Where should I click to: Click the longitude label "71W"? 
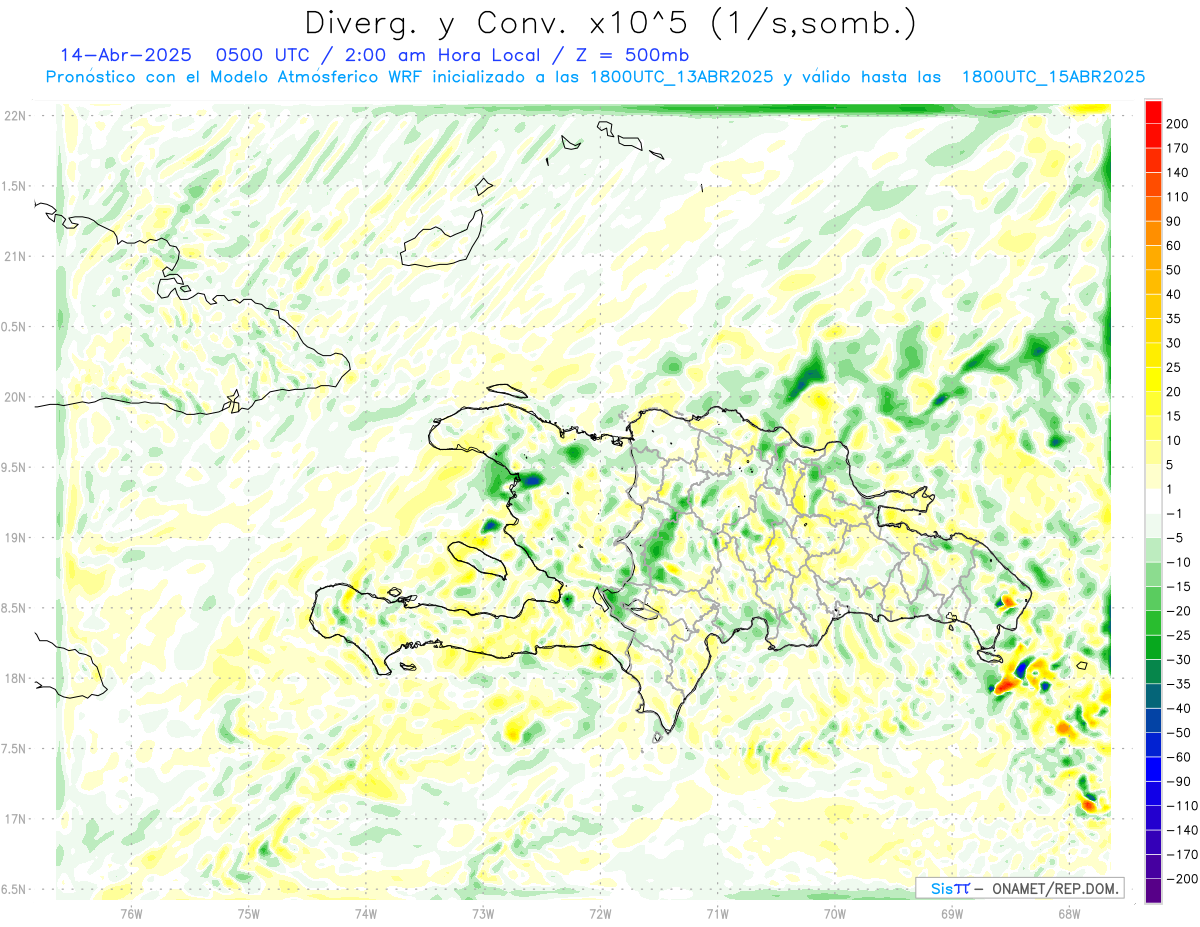point(717,913)
